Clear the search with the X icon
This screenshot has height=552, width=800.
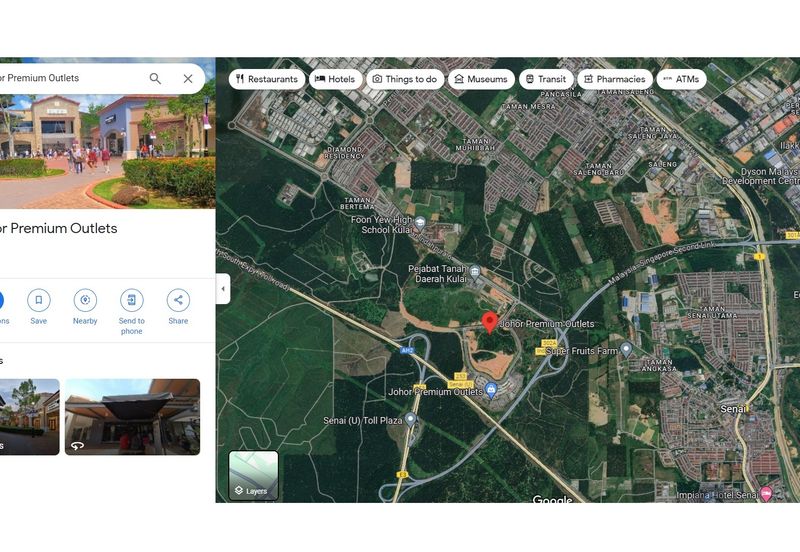188,79
